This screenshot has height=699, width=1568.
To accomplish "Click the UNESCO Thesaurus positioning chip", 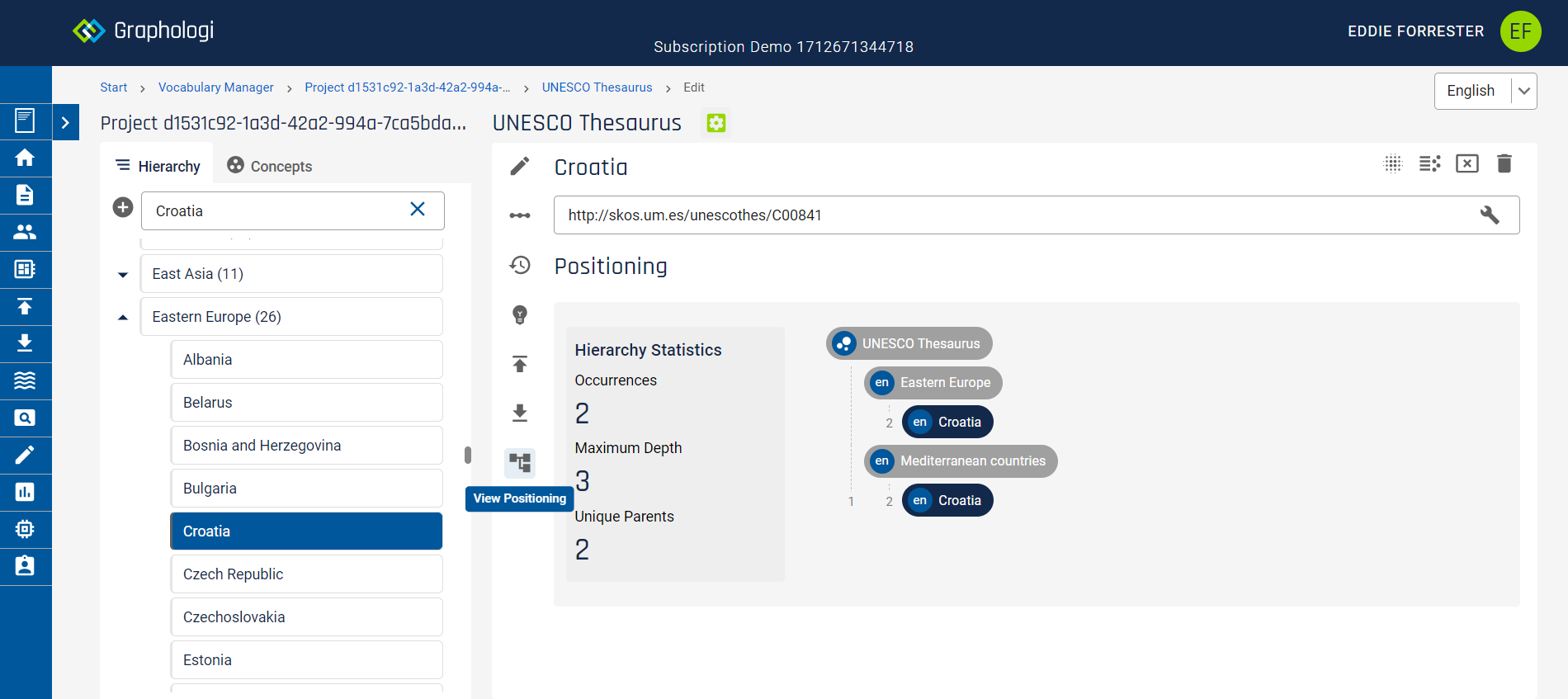I will [x=909, y=343].
